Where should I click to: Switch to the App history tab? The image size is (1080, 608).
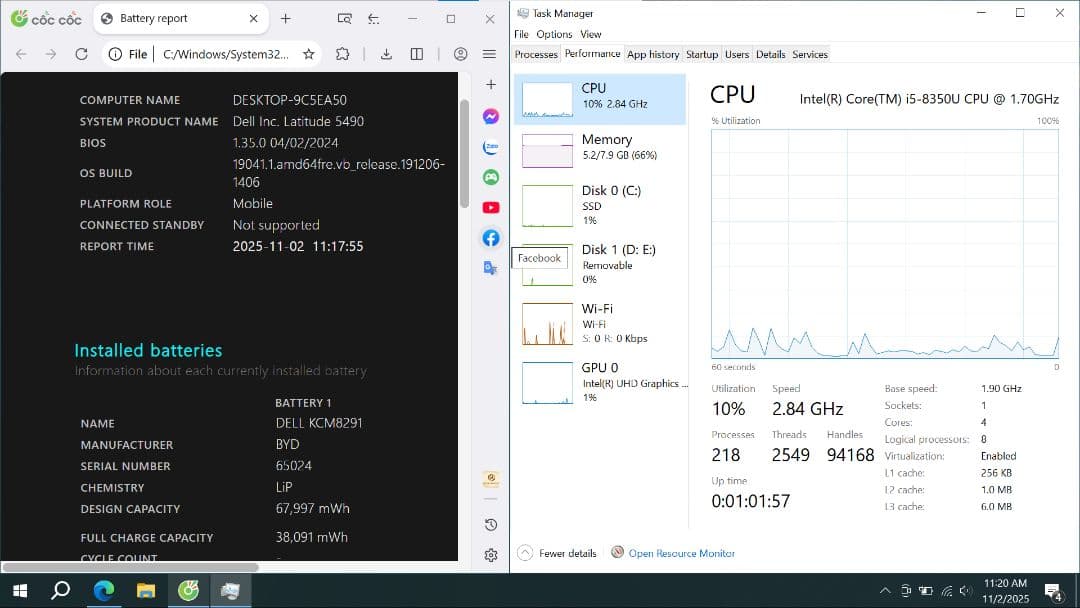(653, 54)
